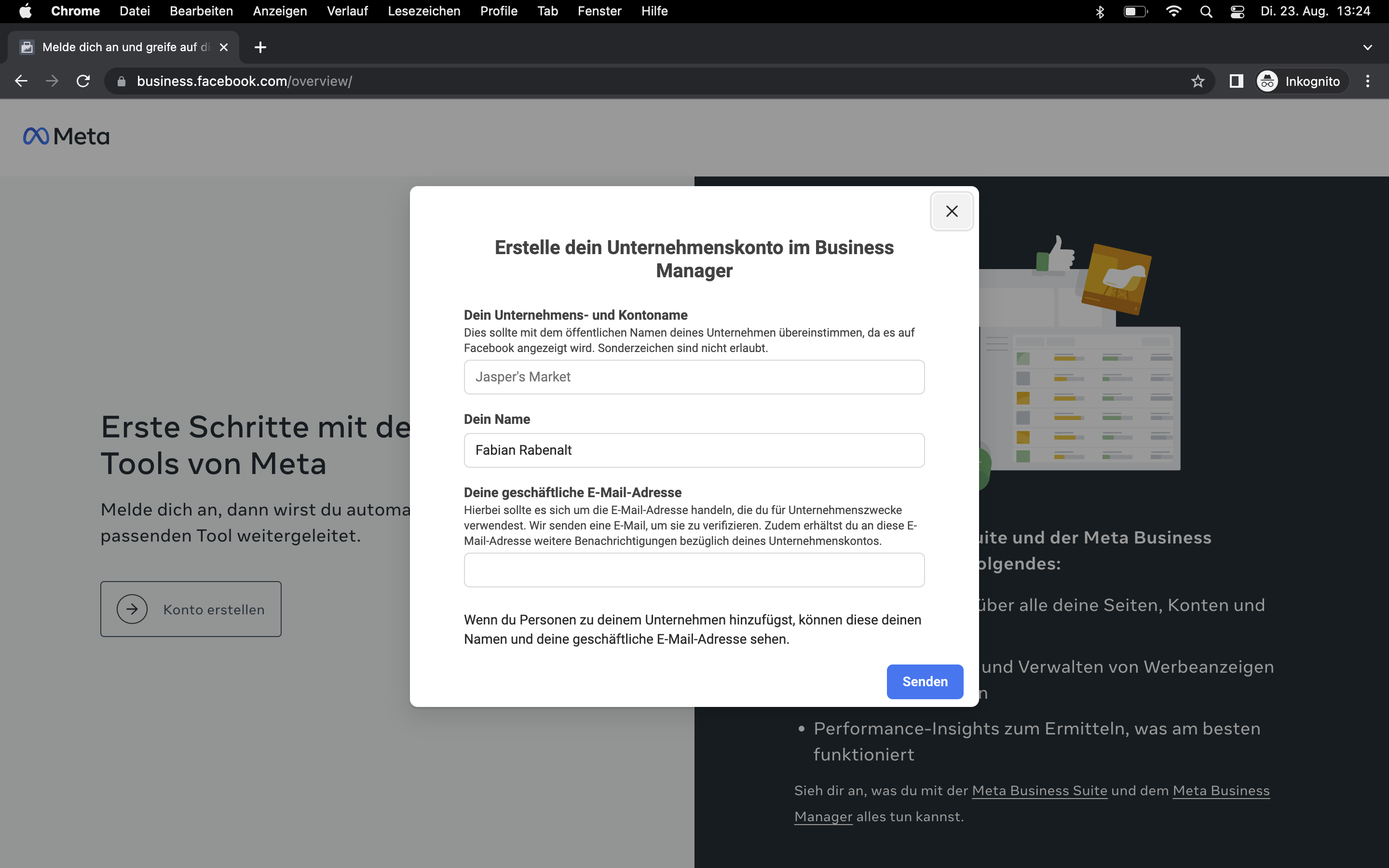Screen dimensions: 1389x868
Task: Open the Wi-Fi status menu
Action: 1173,12
